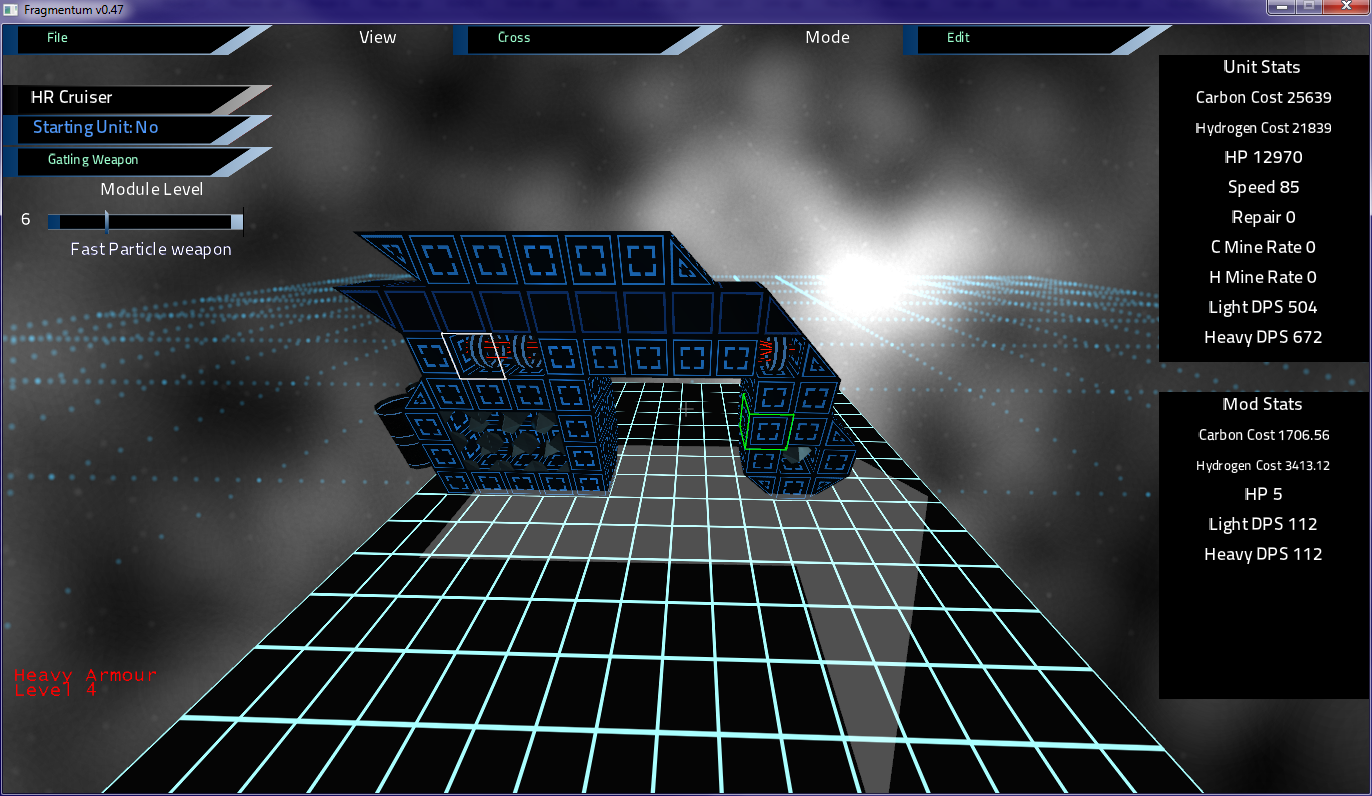Click the Mod Stats panel header
1372x796 pixels.
point(1263,405)
